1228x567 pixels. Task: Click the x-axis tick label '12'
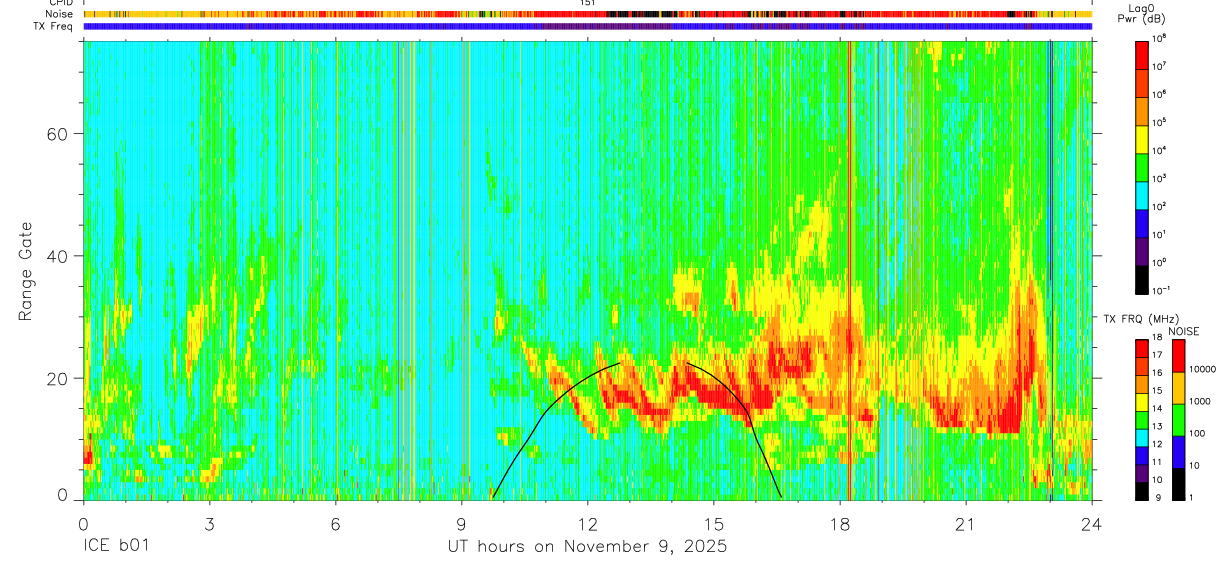(x=587, y=525)
